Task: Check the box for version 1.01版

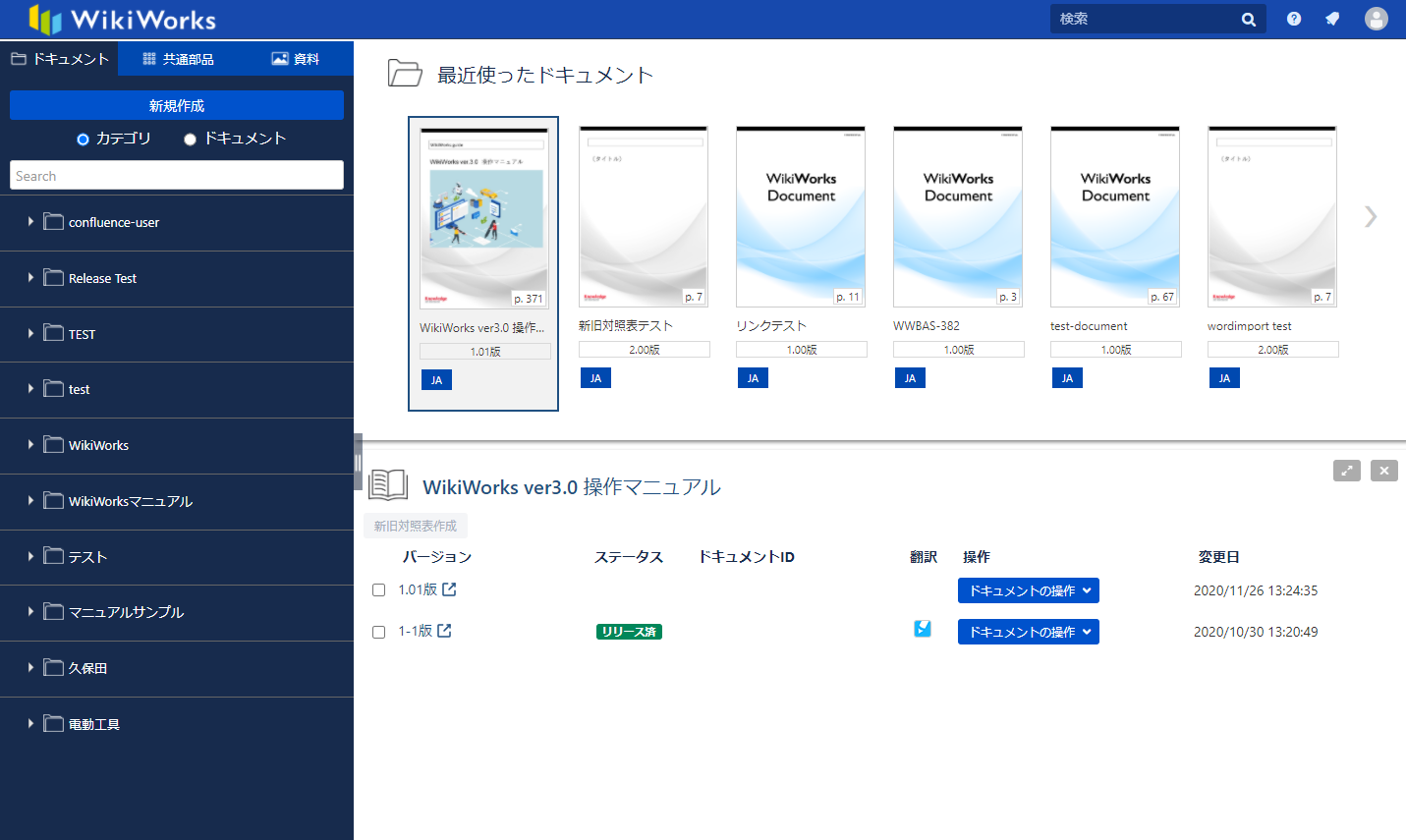Action: coord(378,590)
